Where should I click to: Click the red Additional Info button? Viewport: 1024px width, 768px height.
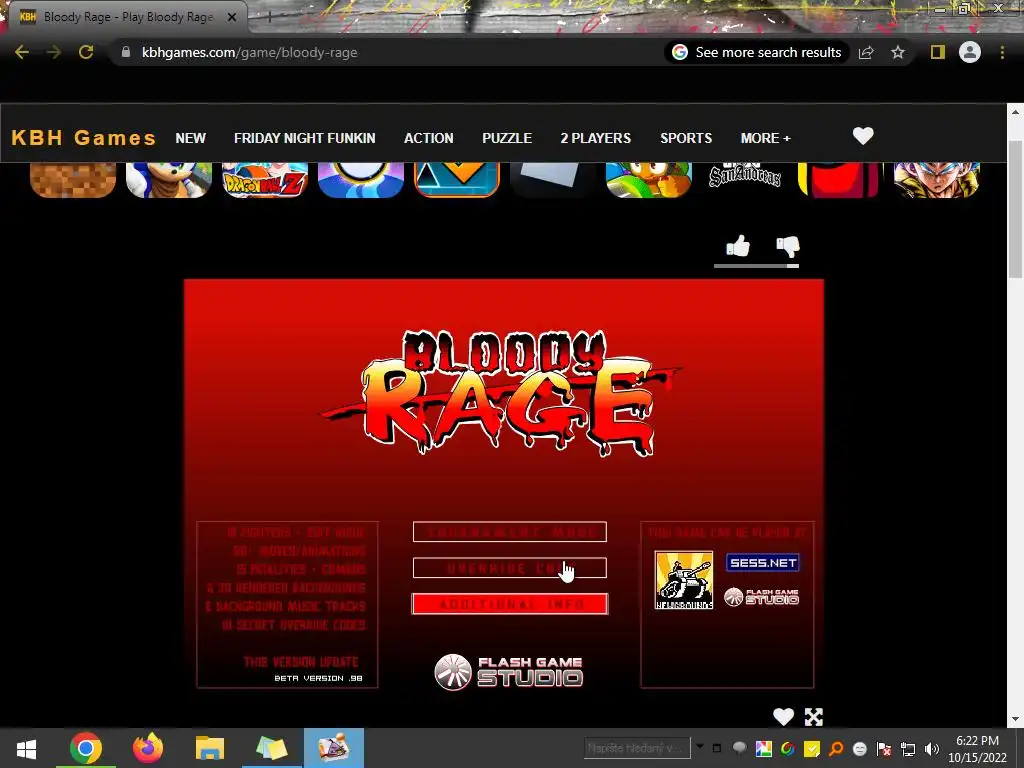tap(509, 604)
